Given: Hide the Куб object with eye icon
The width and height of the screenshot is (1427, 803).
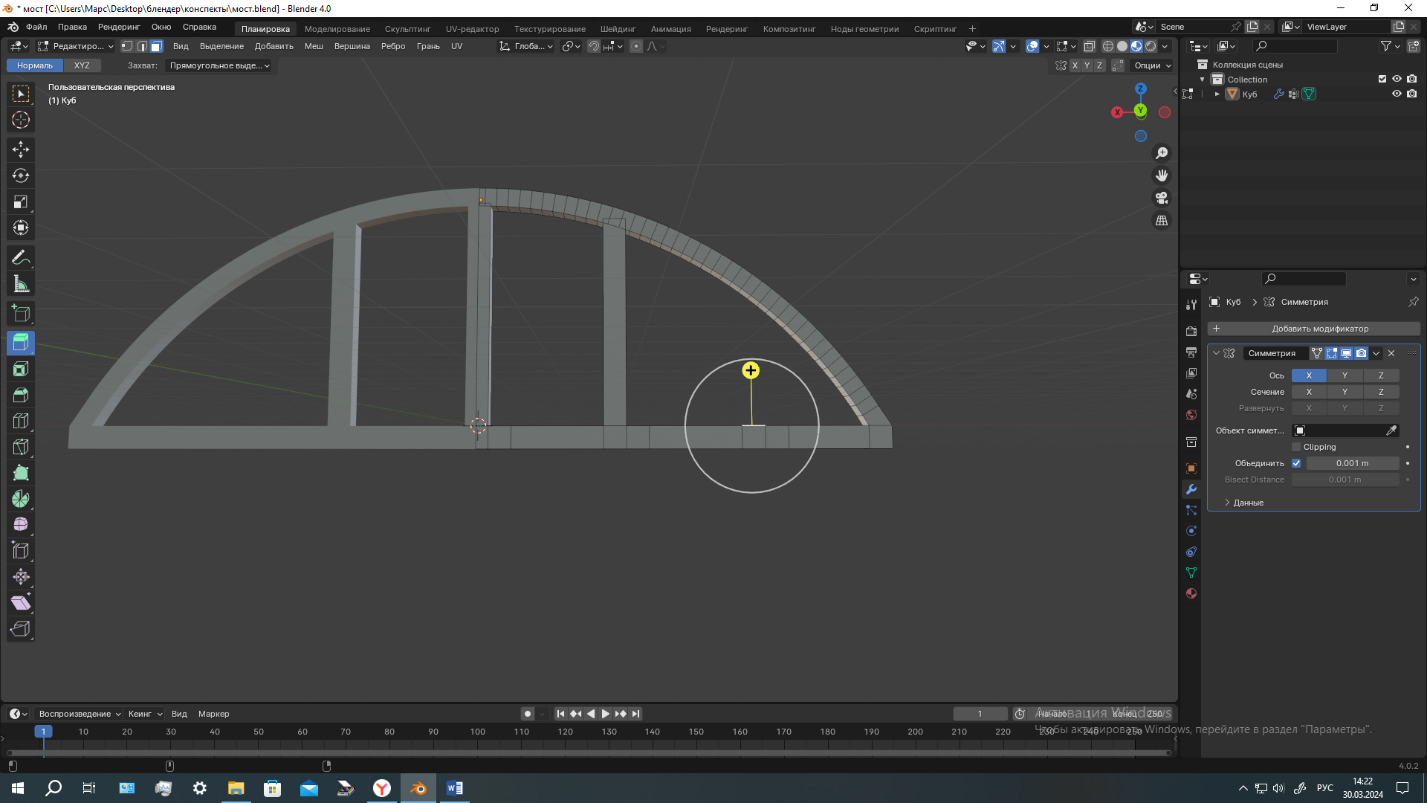Looking at the screenshot, I should tap(1397, 94).
